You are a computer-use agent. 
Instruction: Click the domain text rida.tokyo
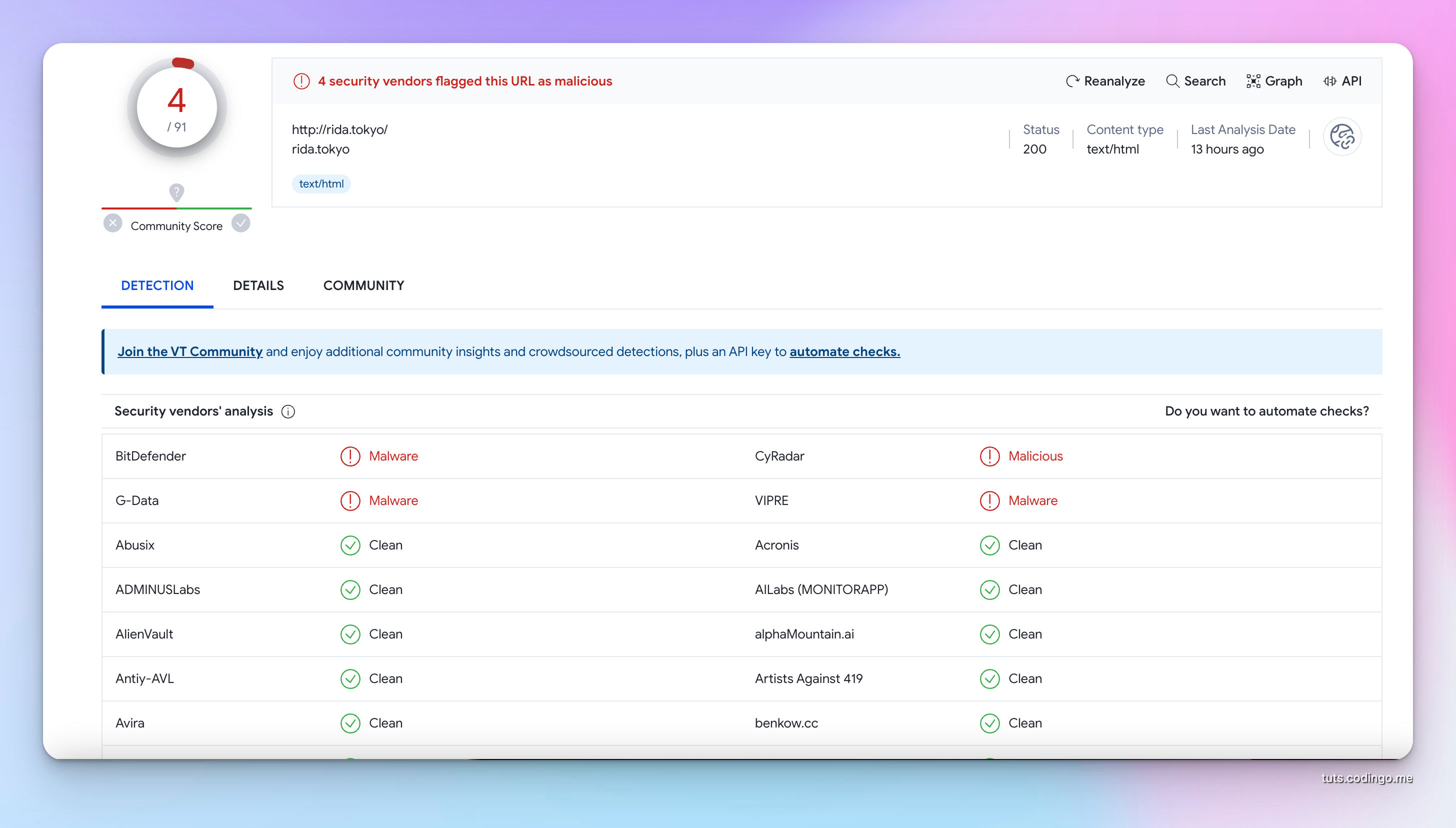[320, 149]
